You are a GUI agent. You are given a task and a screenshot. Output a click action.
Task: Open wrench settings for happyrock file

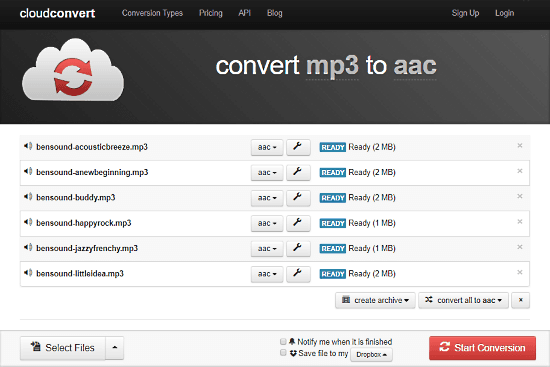[298, 223]
